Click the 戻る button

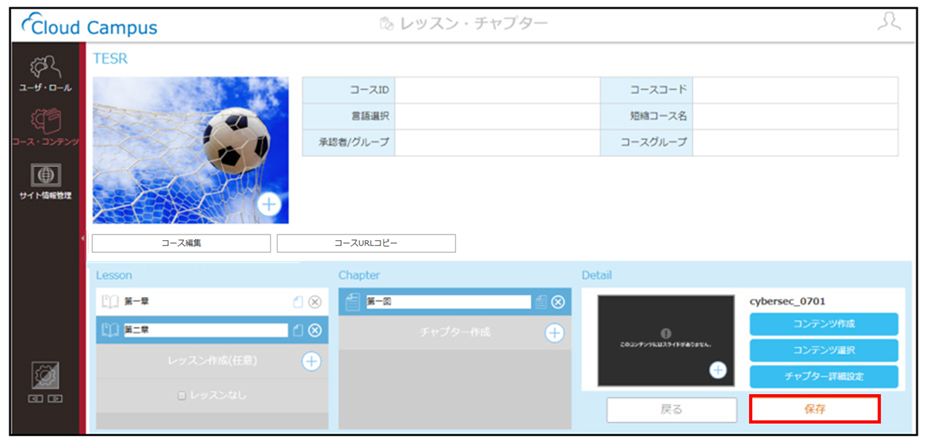click(x=672, y=410)
